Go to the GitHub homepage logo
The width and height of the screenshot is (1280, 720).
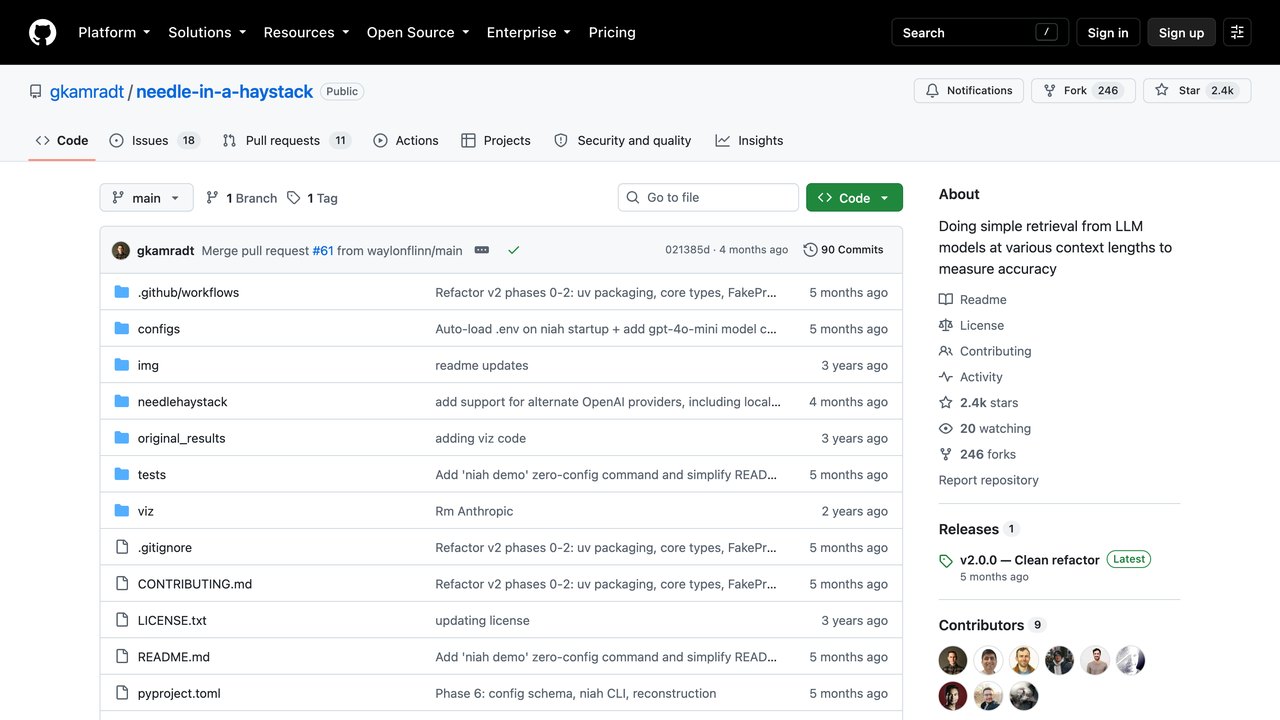click(43, 32)
